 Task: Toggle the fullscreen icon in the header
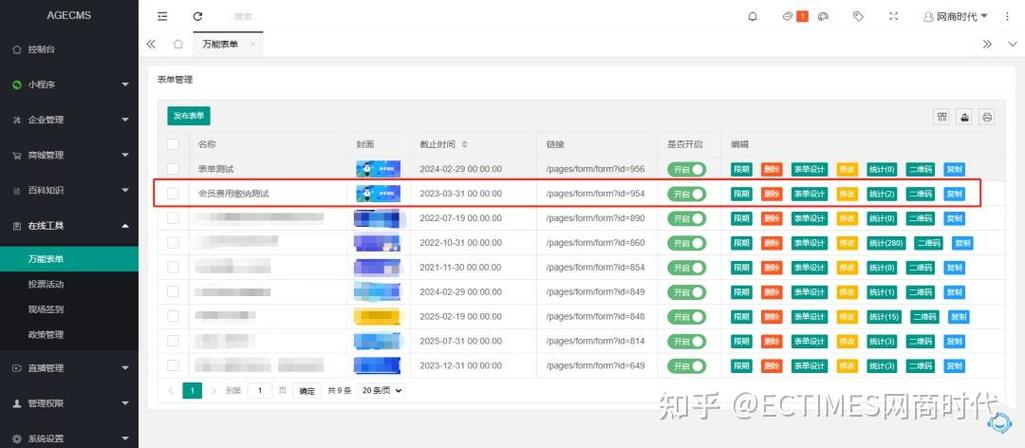[894, 16]
